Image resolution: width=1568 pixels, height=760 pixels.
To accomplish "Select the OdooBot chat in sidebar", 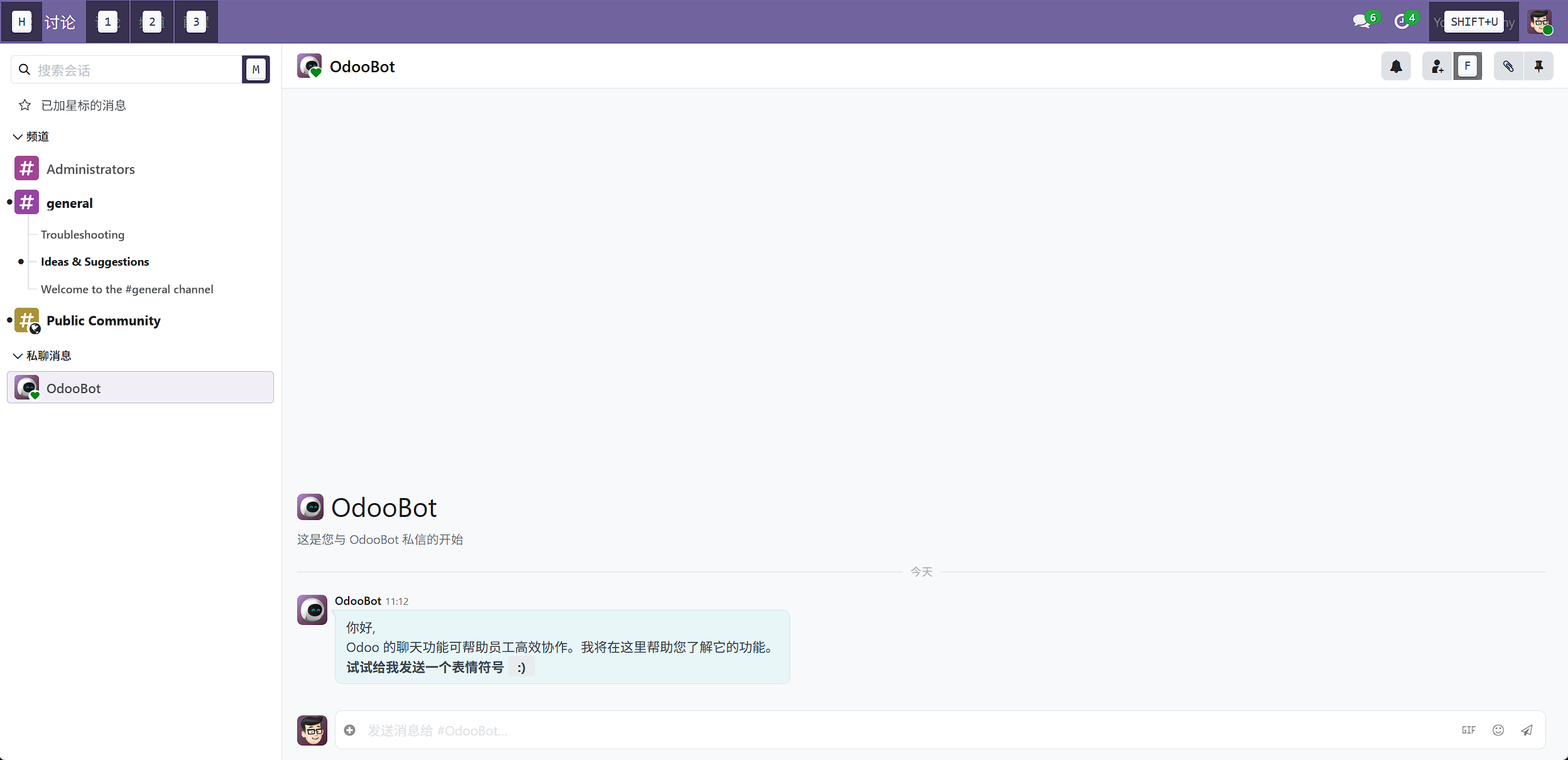I will pos(140,388).
